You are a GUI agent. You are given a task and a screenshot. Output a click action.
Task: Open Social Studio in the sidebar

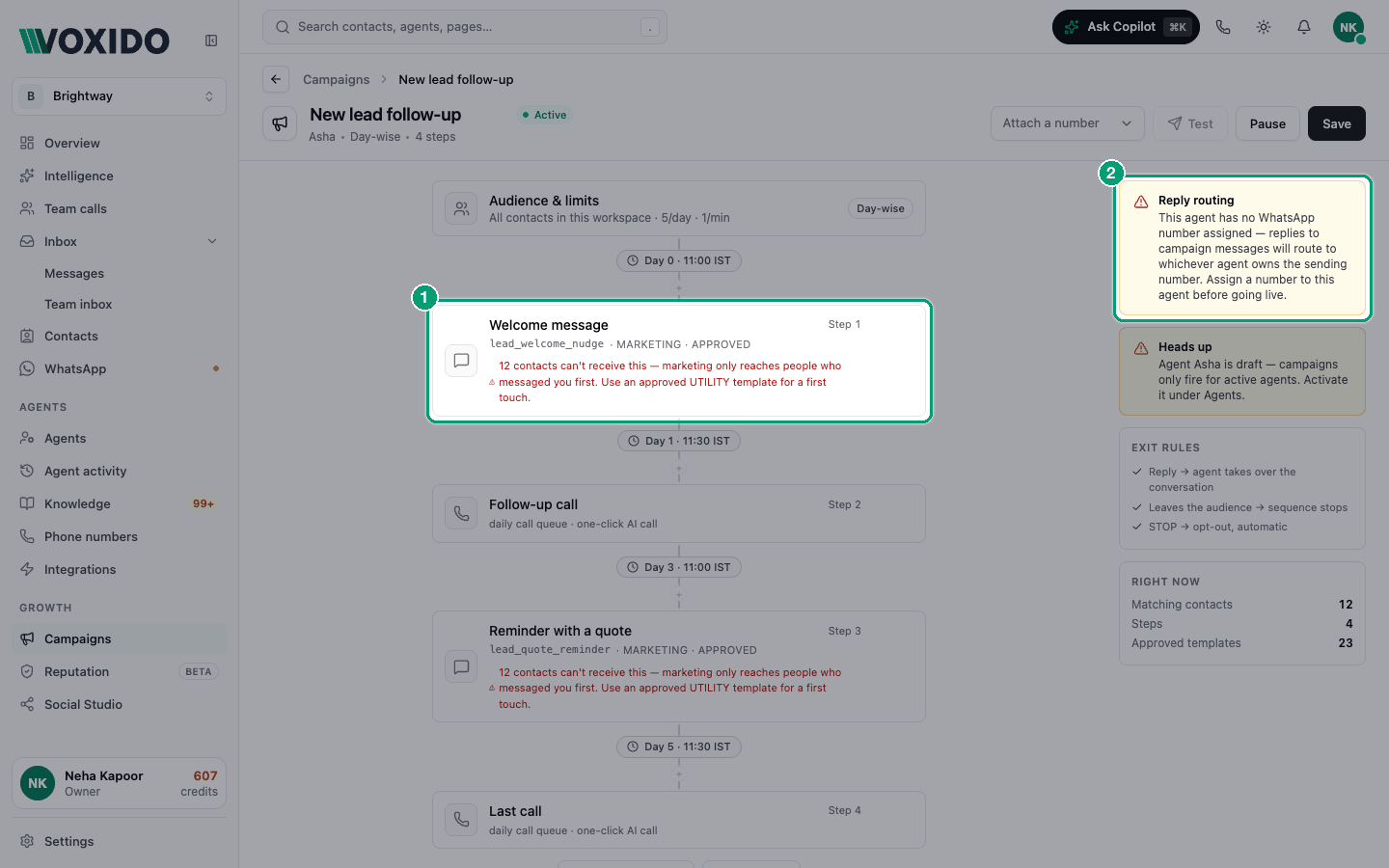tap(119, 704)
